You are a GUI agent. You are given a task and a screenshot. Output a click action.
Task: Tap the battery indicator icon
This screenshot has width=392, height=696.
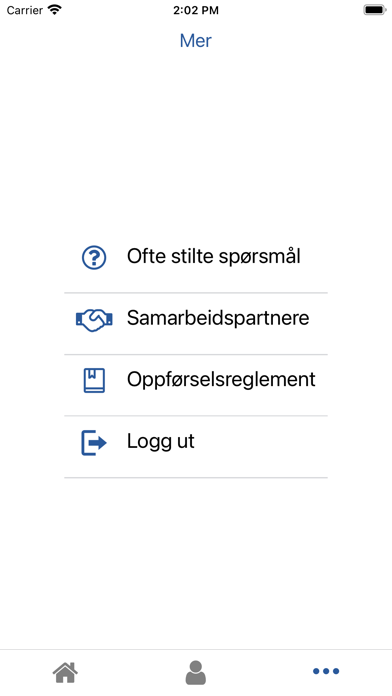[375, 10]
